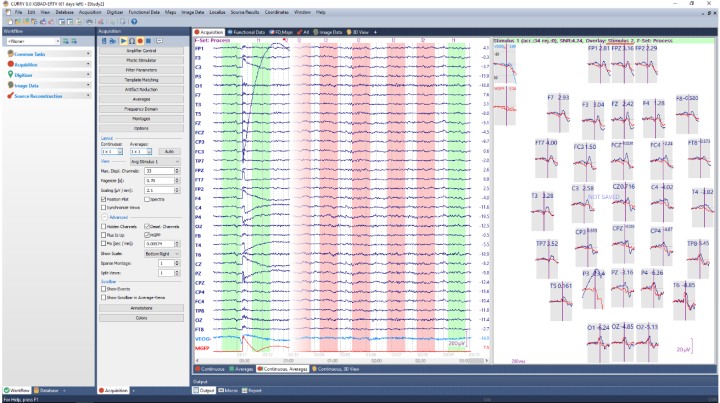Click the blue Stop acquisition icon
Screen dimensions: 720x403
148,41
